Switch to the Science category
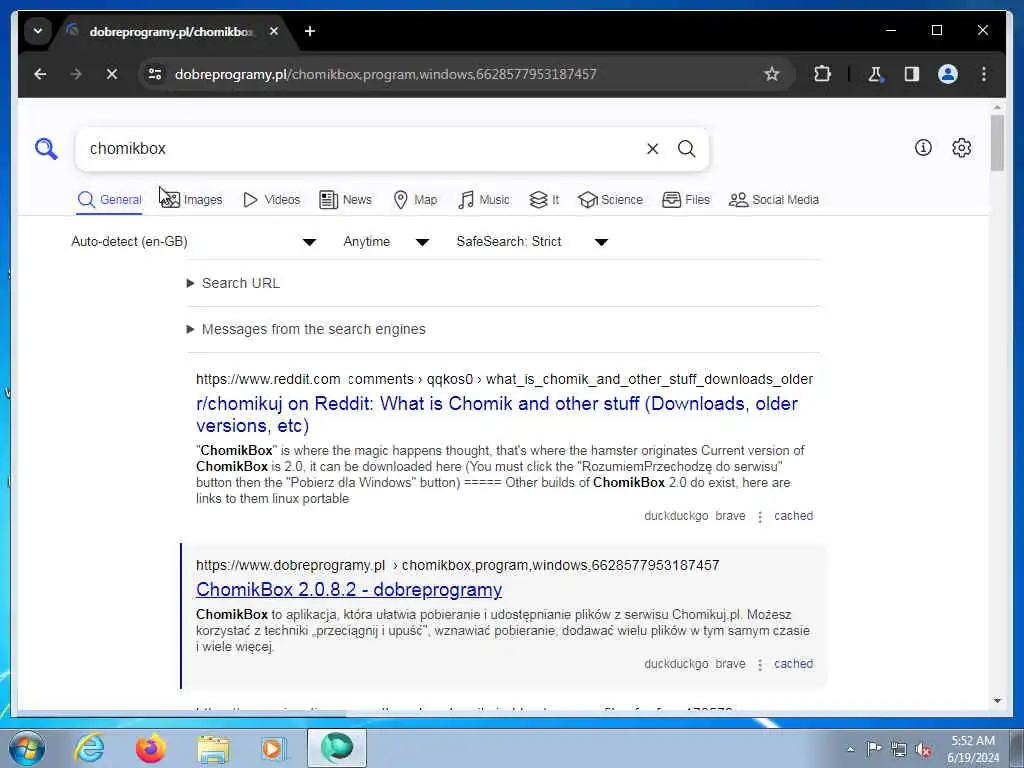The height and width of the screenshot is (768, 1024). 611,200
